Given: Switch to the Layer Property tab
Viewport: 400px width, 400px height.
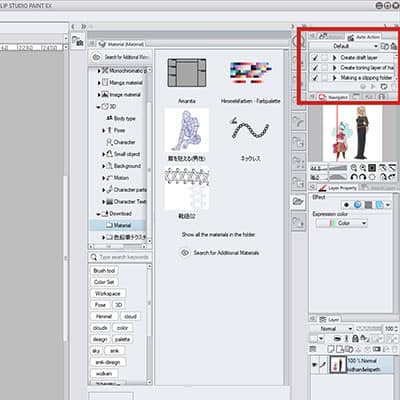Looking at the screenshot, I should point(338,188).
